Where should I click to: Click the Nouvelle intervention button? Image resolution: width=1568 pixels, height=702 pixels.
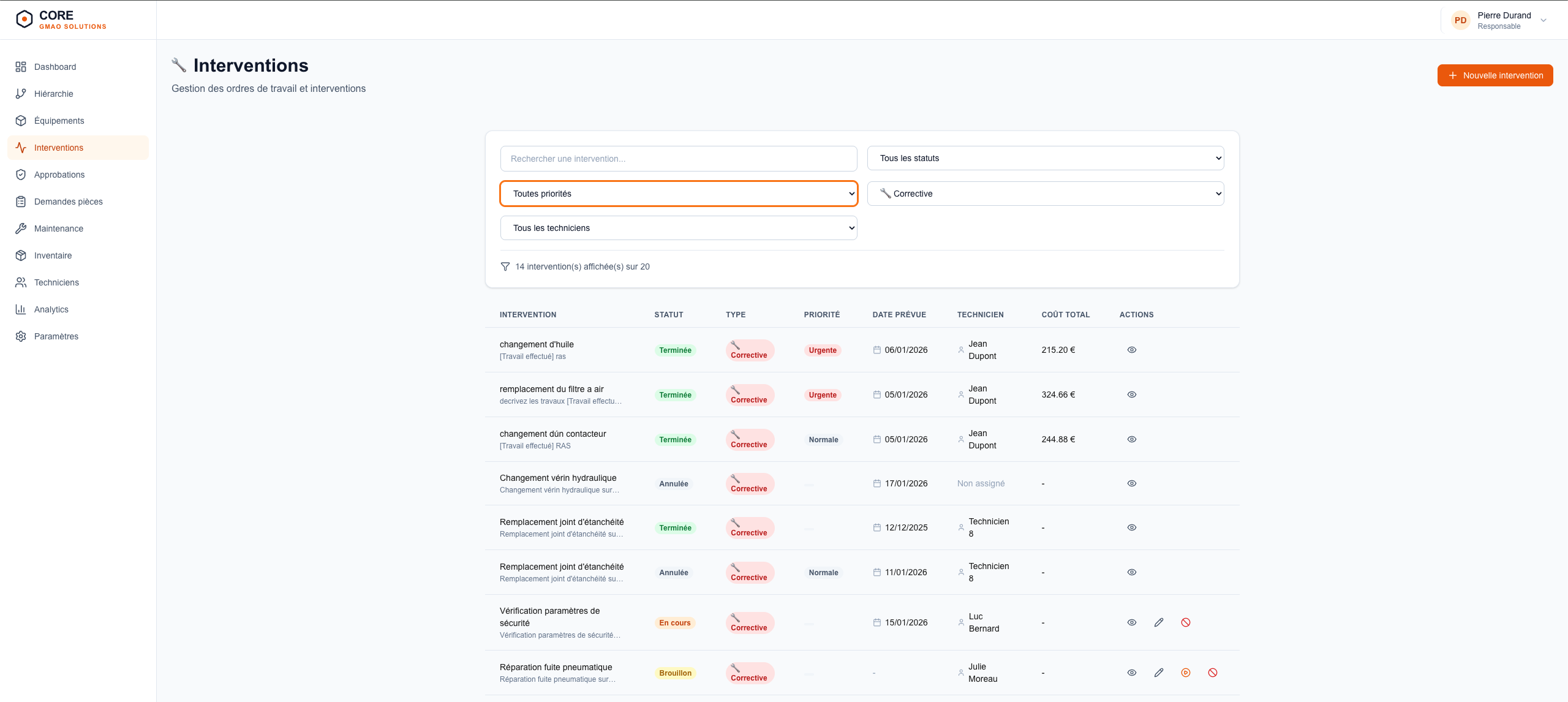1494,75
